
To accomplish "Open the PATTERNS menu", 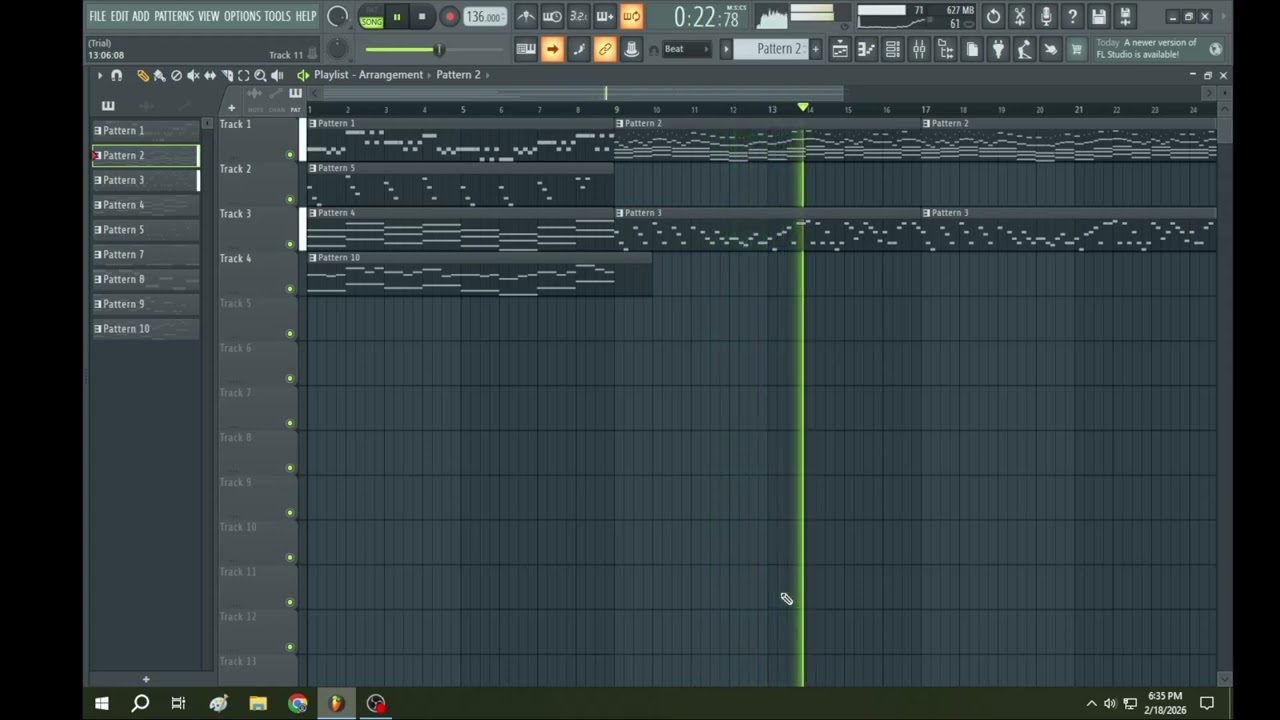I will pyautogui.click(x=174, y=16).
